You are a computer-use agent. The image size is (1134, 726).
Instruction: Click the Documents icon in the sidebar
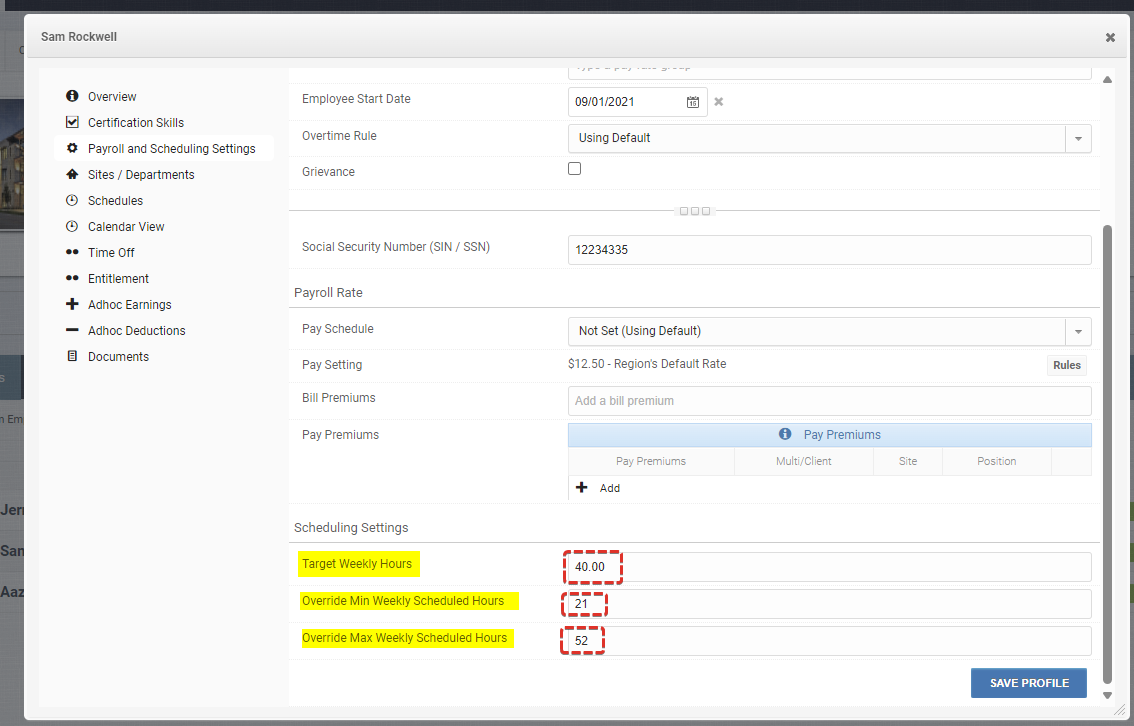click(72, 356)
